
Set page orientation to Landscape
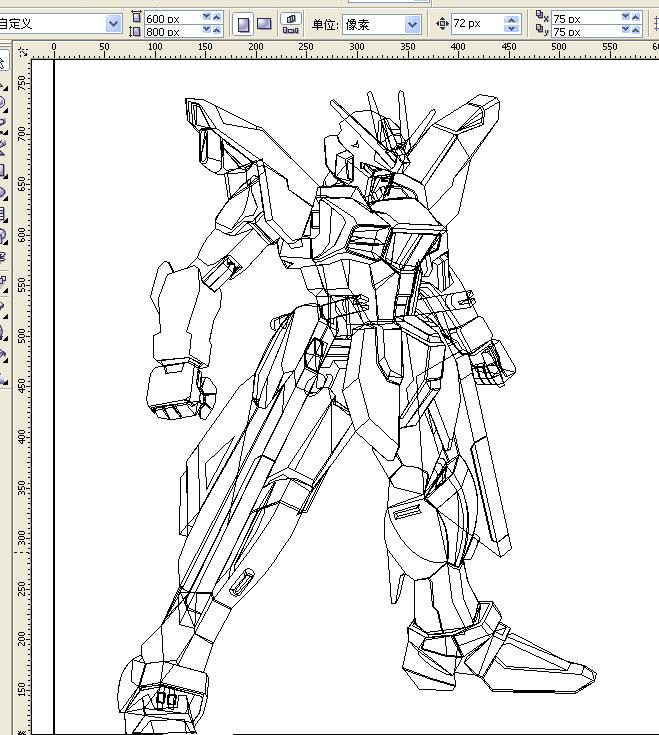coord(264,24)
